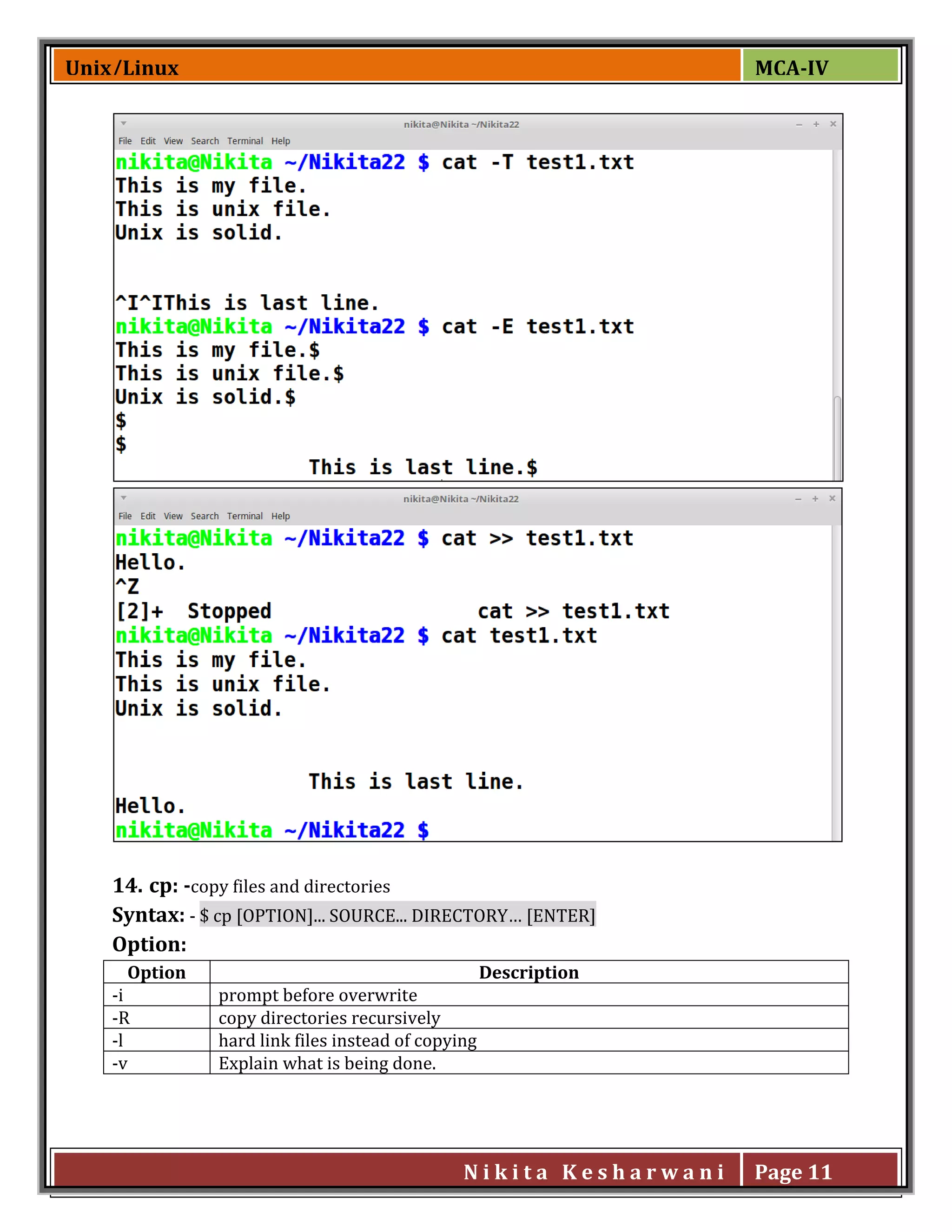Open Help menu in lower terminal window
This screenshot has height=1232, width=952.
(280, 516)
